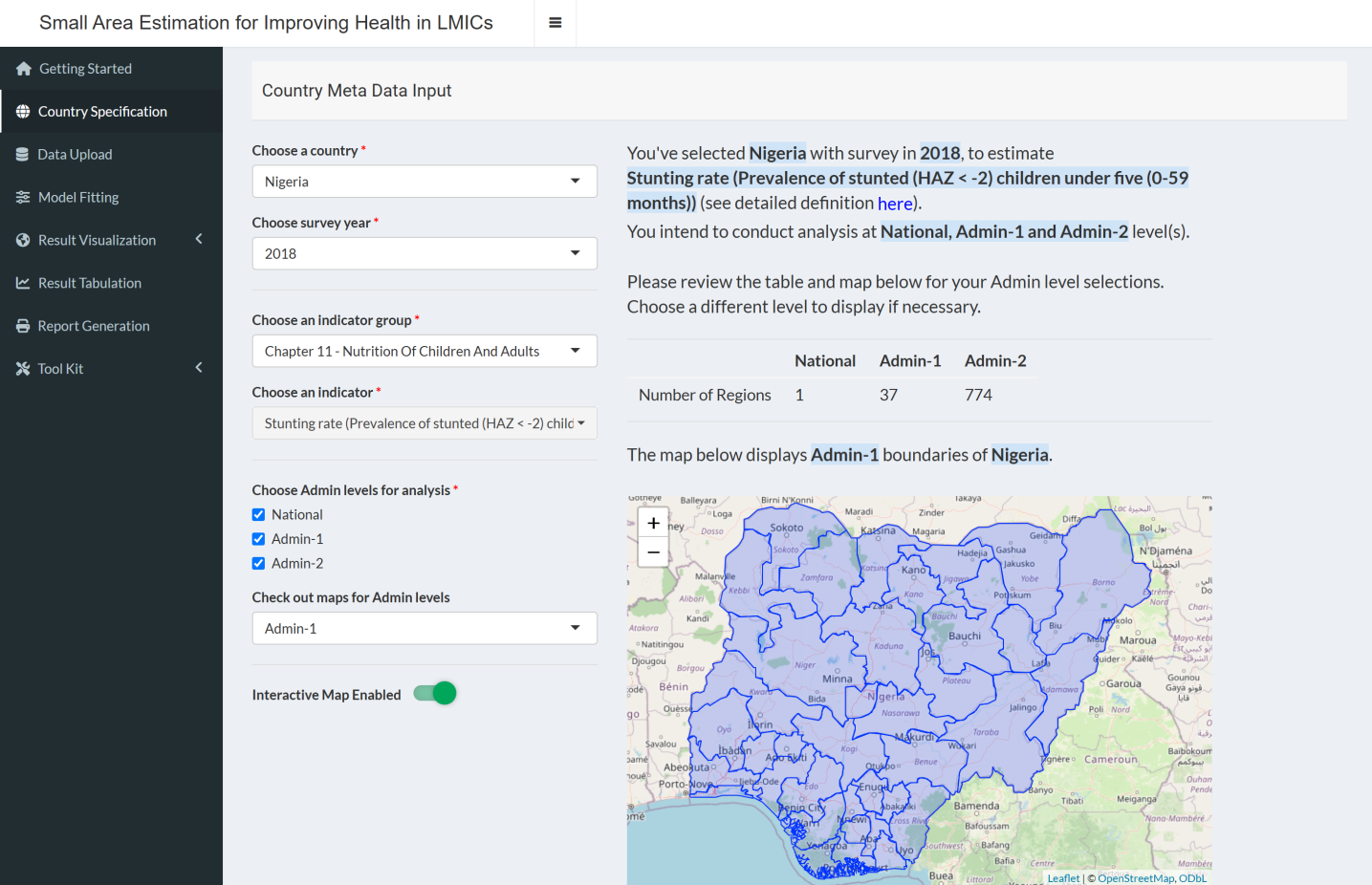Image resolution: width=1372 pixels, height=885 pixels.
Task: Click the home icon beside Getting Started
Action: pyautogui.click(x=24, y=69)
